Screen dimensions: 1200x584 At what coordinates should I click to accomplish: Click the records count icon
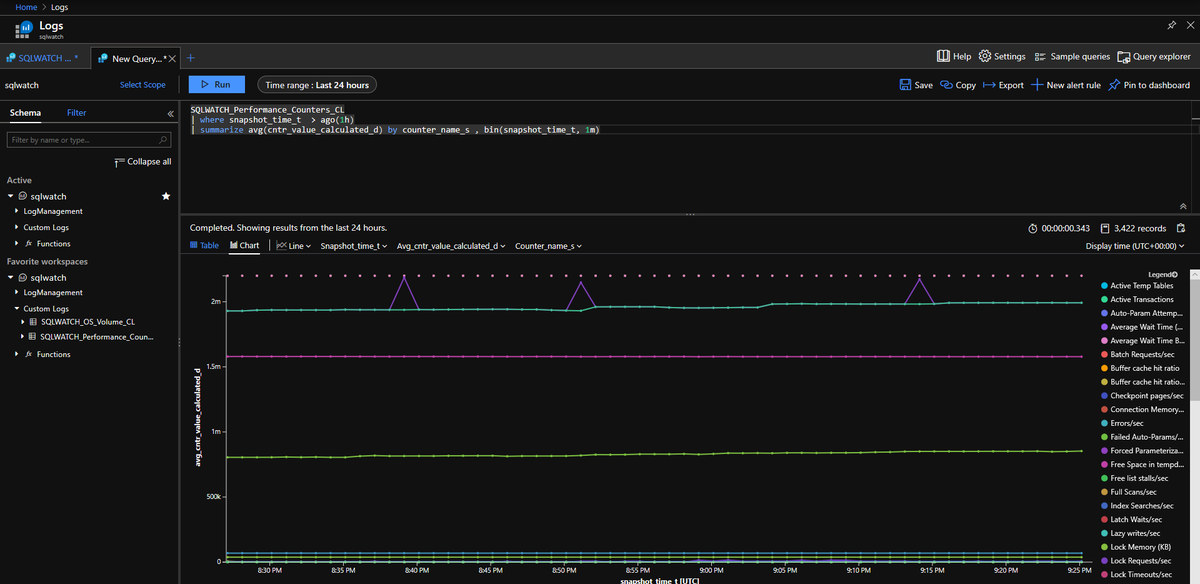tap(1106, 228)
